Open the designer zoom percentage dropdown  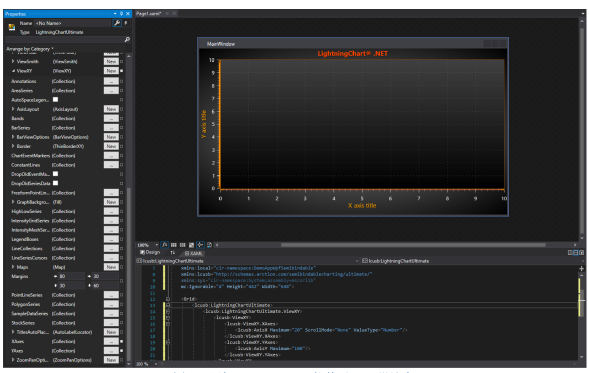(157, 245)
